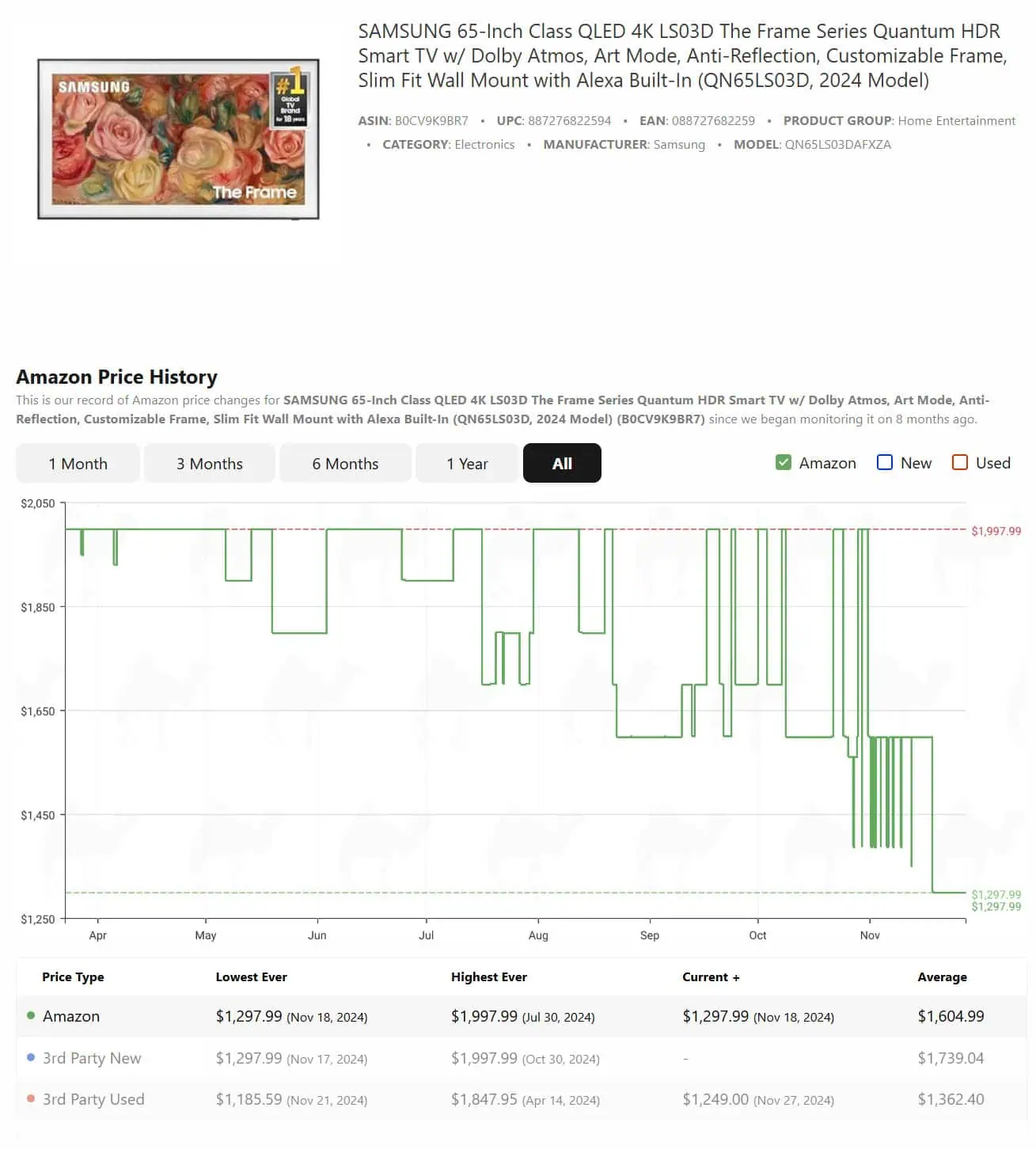The image size is (1036, 1149).
Task: Click the Samsung Frame TV product thumbnail
Action: pos(178,139)
